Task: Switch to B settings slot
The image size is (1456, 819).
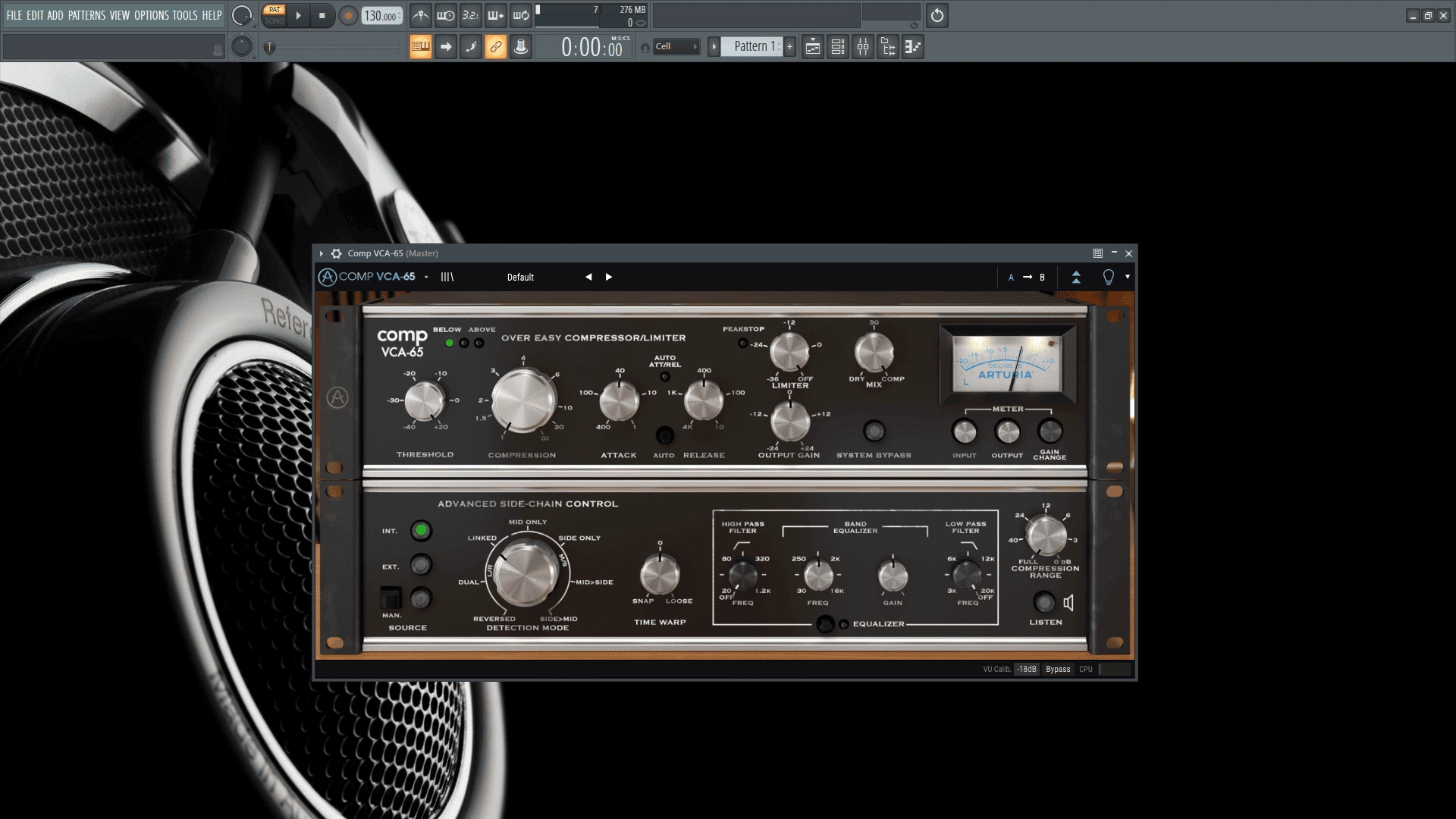Action: (1042, 278)
